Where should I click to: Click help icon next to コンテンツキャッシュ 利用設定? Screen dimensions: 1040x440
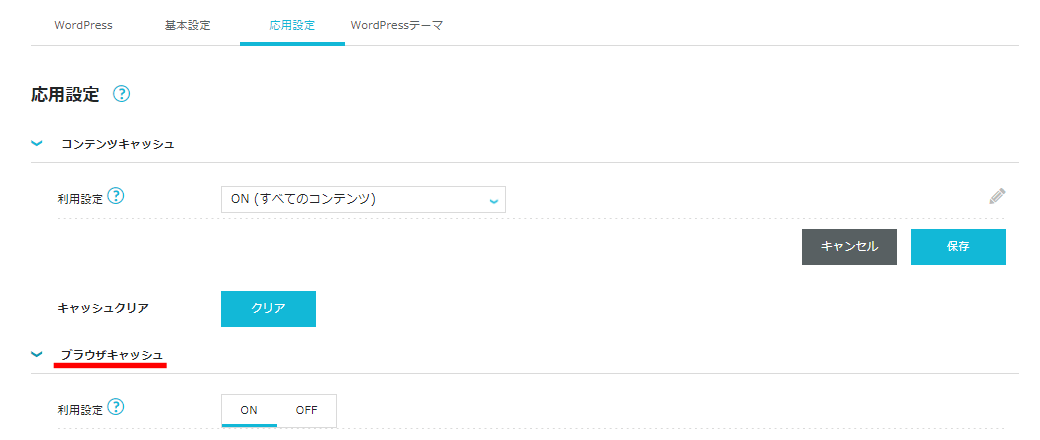[x=115, y=196]
